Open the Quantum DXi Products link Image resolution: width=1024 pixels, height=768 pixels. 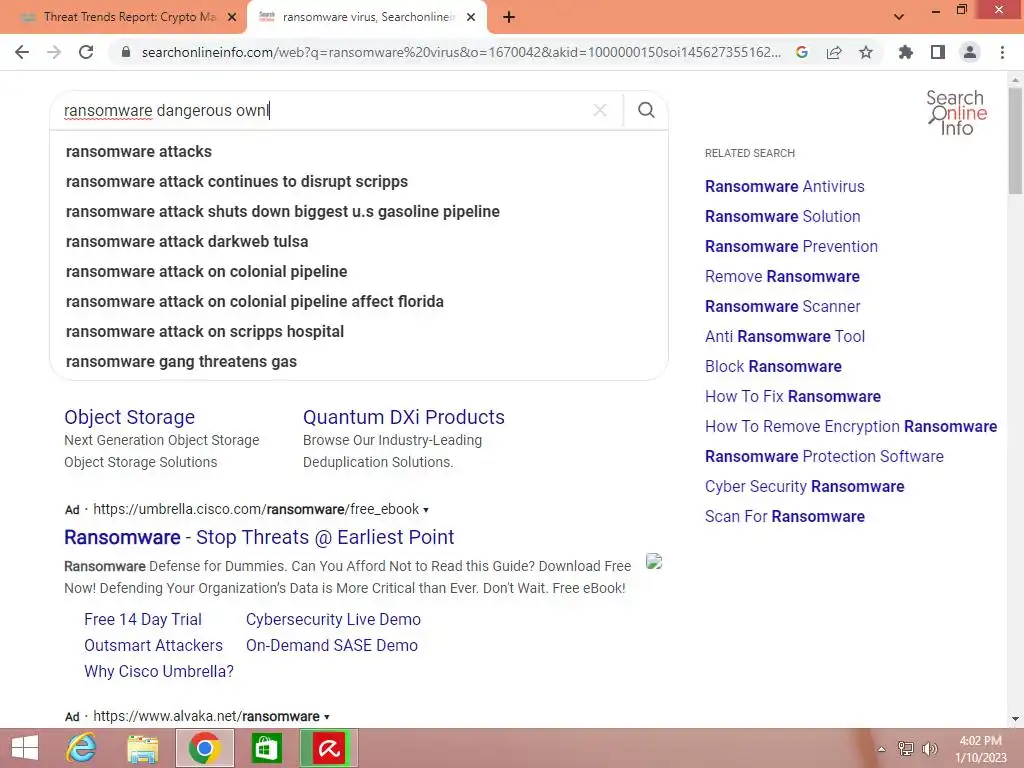pos(404,417)
